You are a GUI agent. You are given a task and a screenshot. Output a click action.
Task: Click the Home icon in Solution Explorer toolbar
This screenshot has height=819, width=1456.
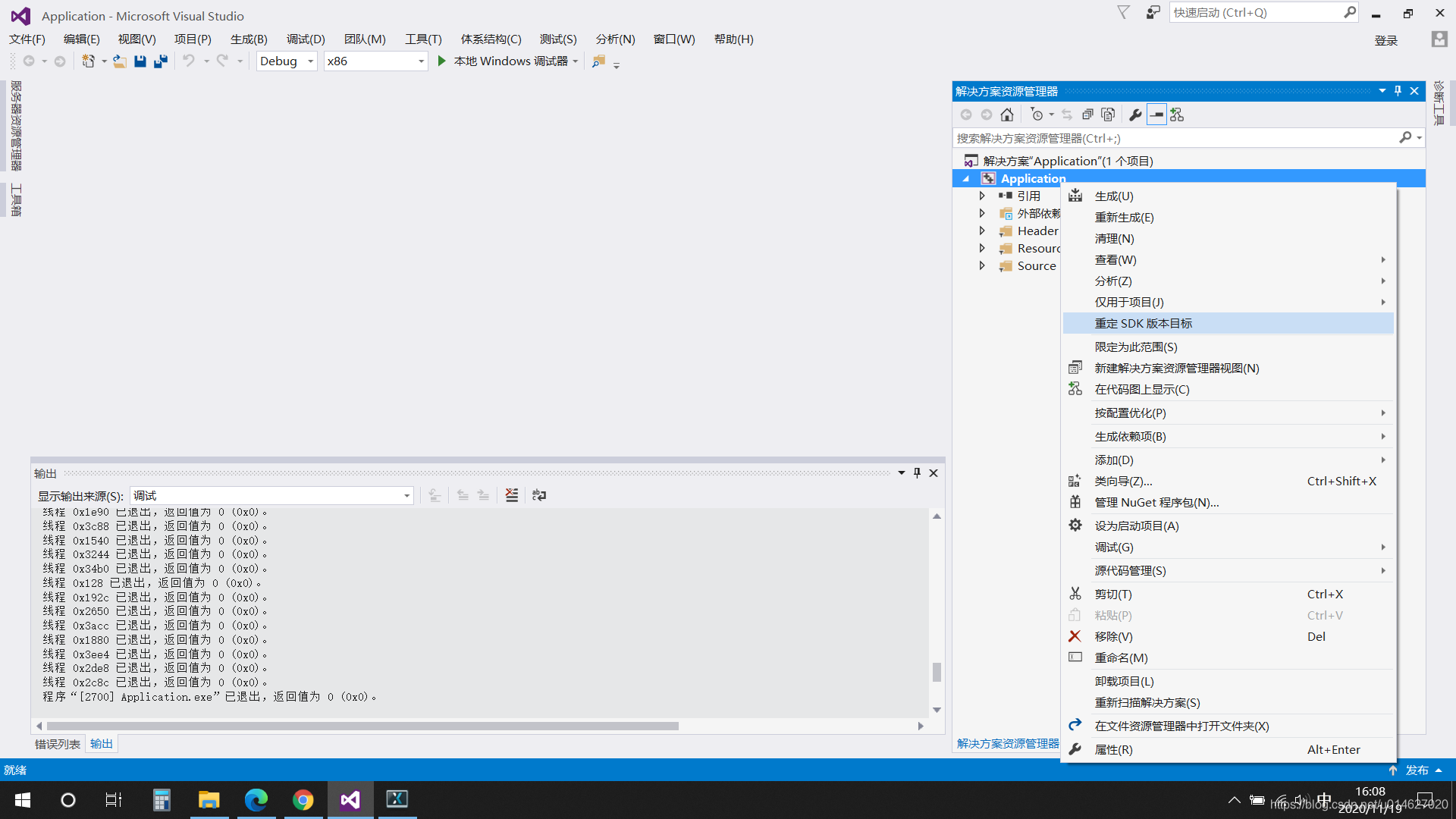click(x=1007, y=115)
